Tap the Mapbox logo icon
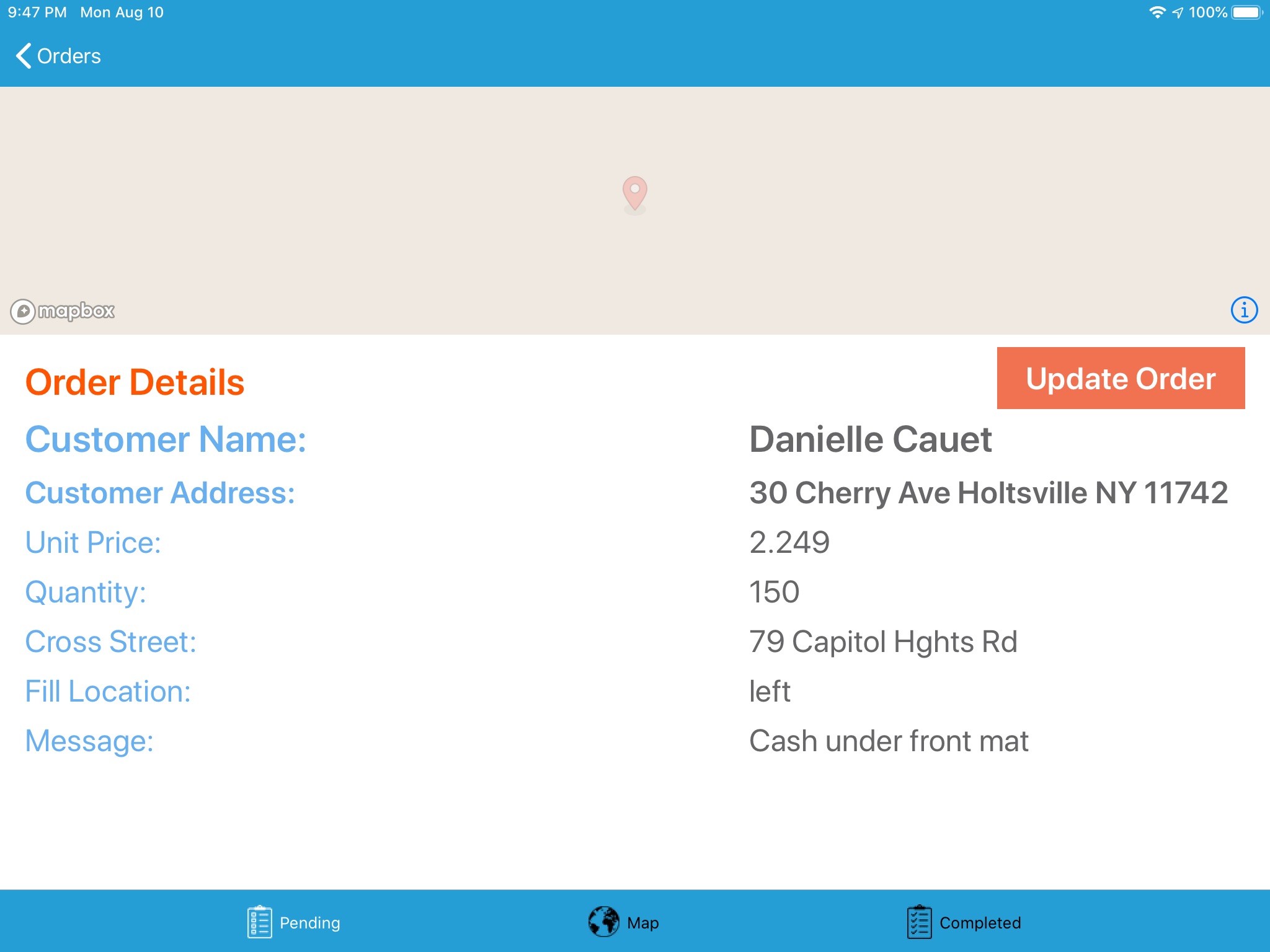 20,310
